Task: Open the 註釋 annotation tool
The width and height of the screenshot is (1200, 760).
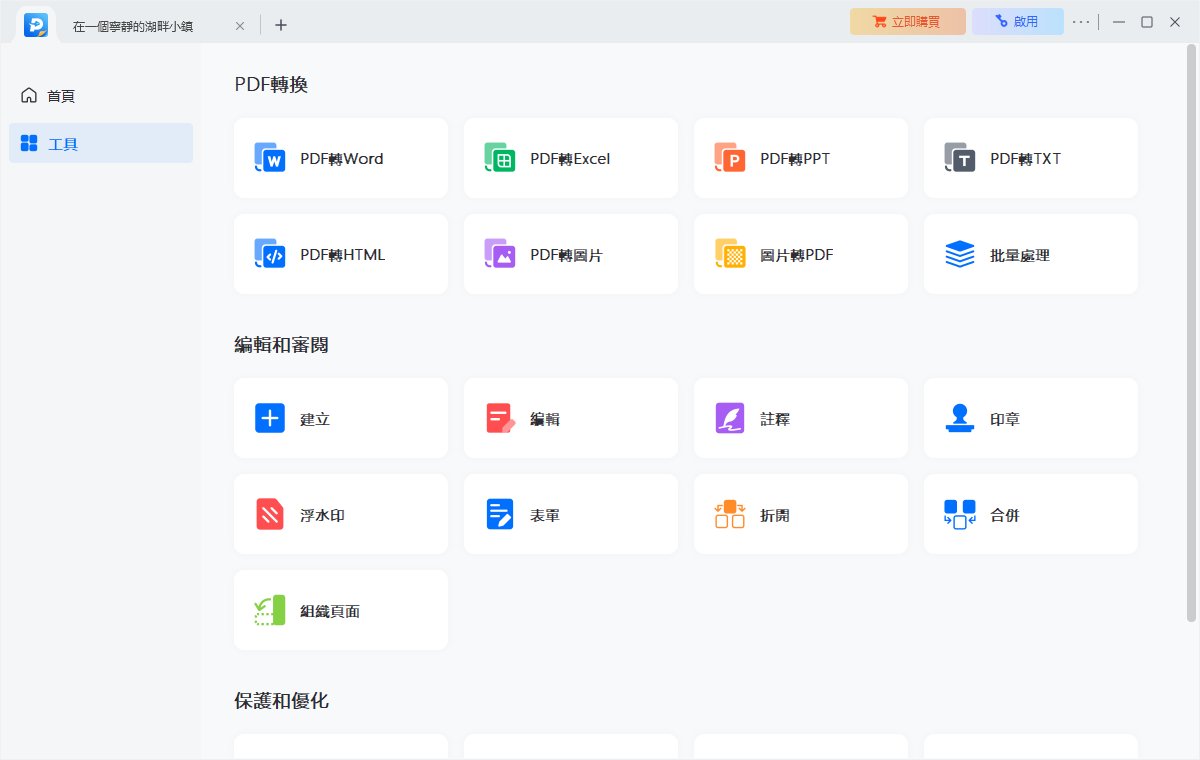Action: [x=800, y=418]
